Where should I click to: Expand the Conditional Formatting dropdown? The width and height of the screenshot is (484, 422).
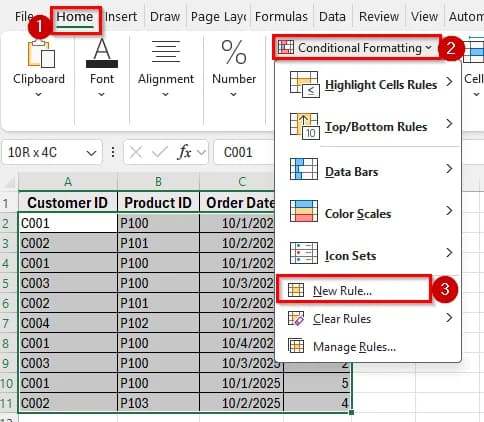[x=428, y=48]
